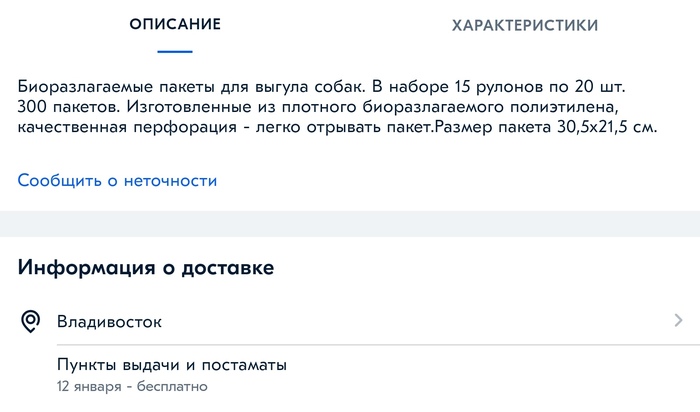Screen dimensions: 700x412
Task: Click the location pin icon
Action: [x=31, y=321]
